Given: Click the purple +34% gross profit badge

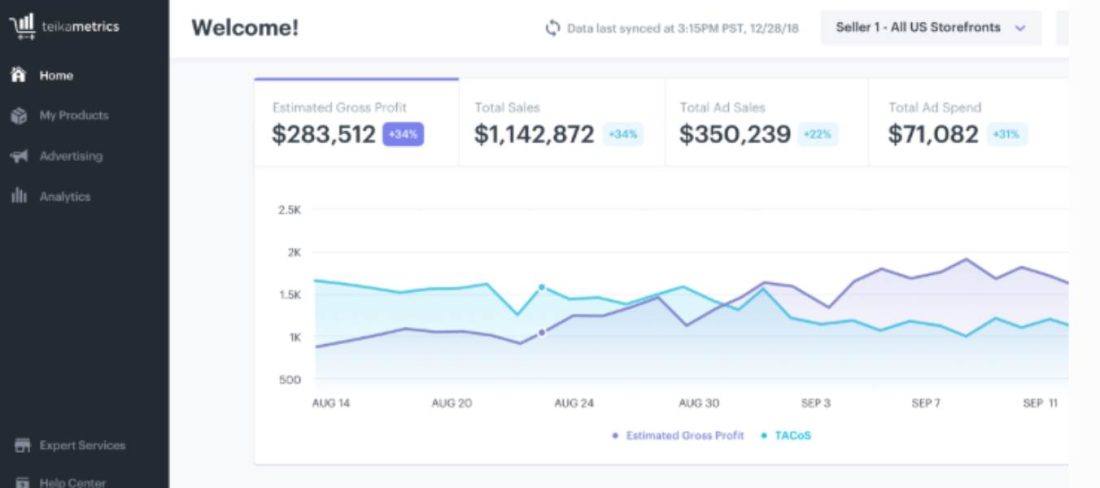Looking at the screenshot, I should (x=403, y=134).
